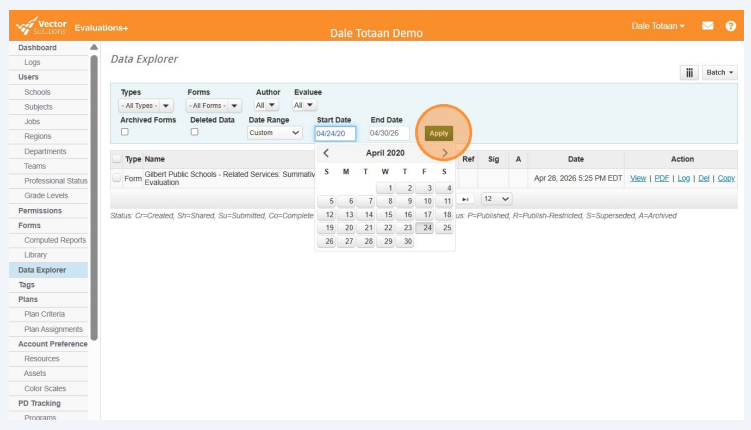Open the help question mark icon

click(730, 26)
